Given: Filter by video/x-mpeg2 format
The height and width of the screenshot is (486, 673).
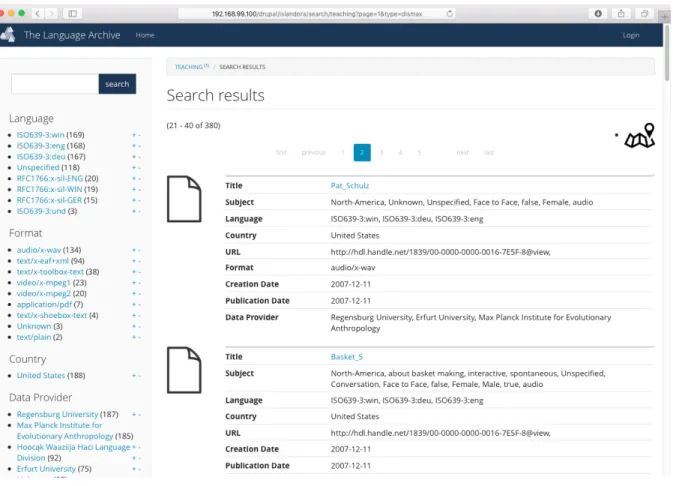Looking at the screenshot, I should pos(43,294).
